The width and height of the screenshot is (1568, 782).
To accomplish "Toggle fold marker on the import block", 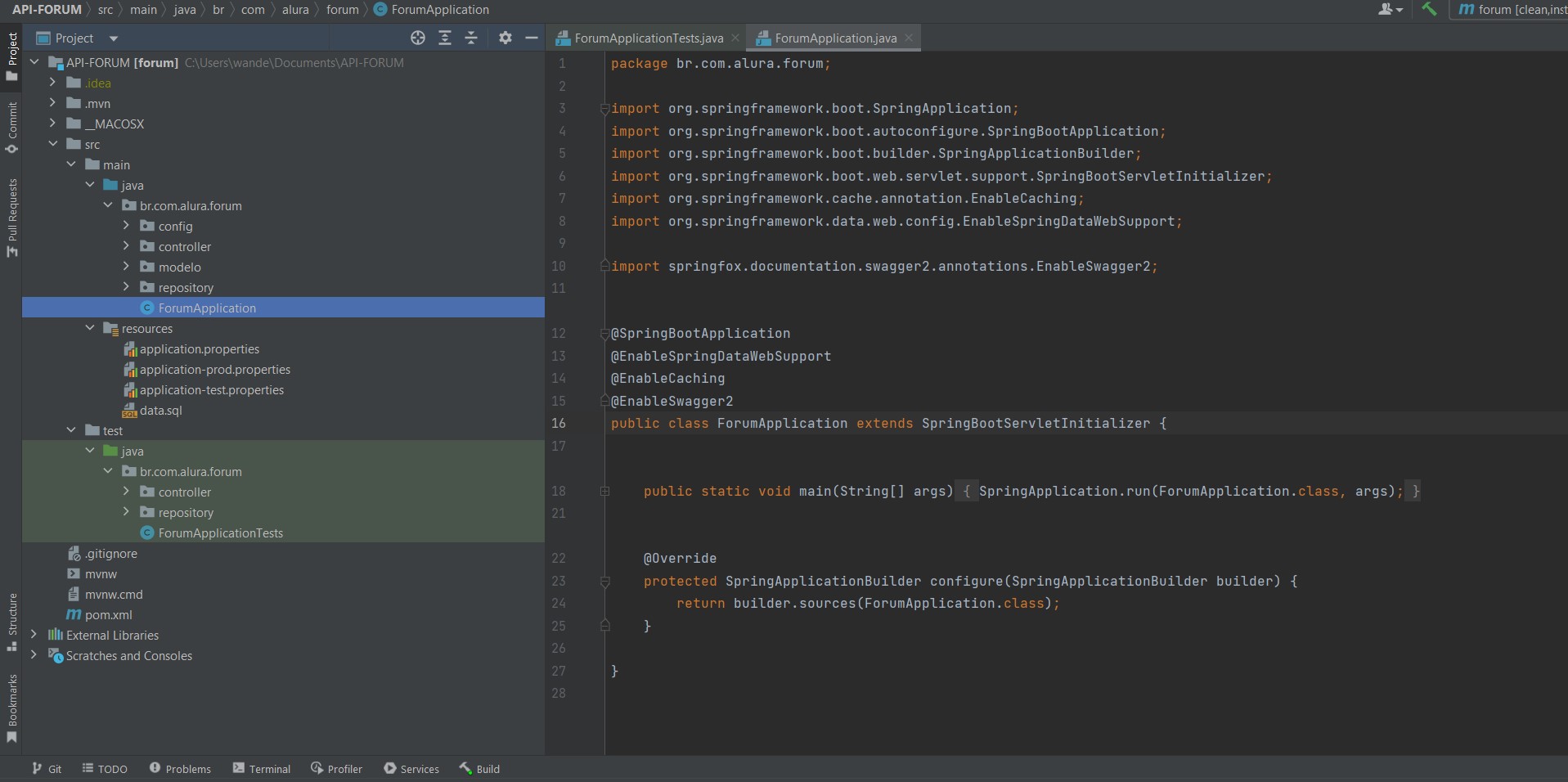I will click(x=604, y=109).
